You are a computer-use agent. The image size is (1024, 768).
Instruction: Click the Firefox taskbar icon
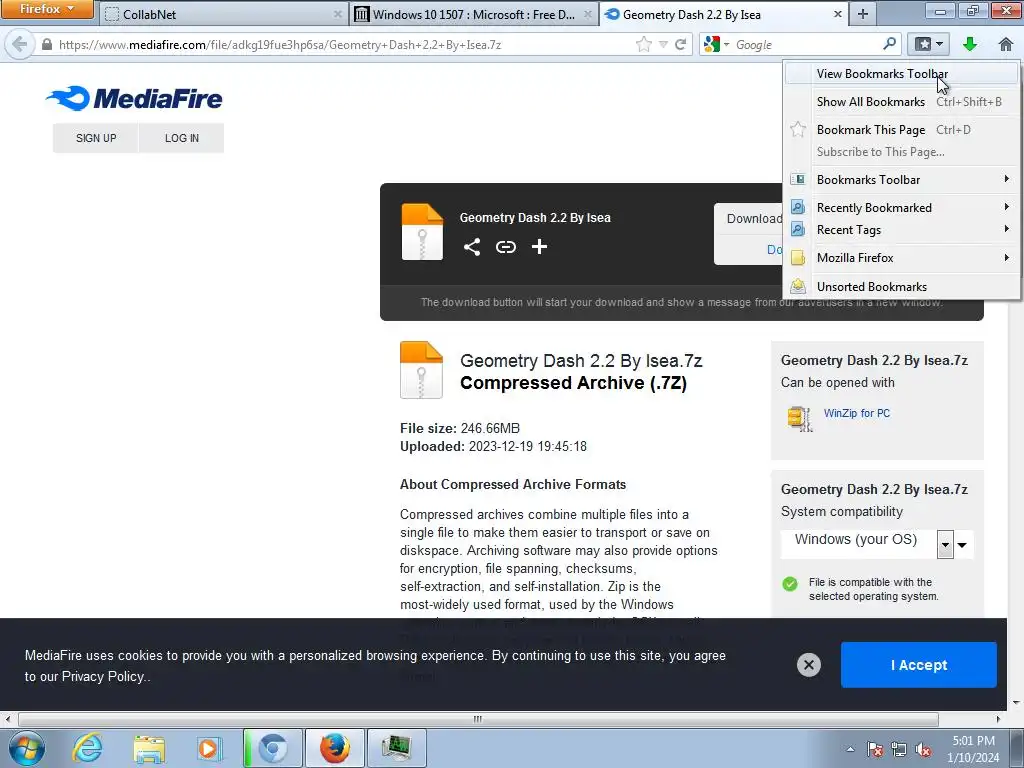click(334, 748)
